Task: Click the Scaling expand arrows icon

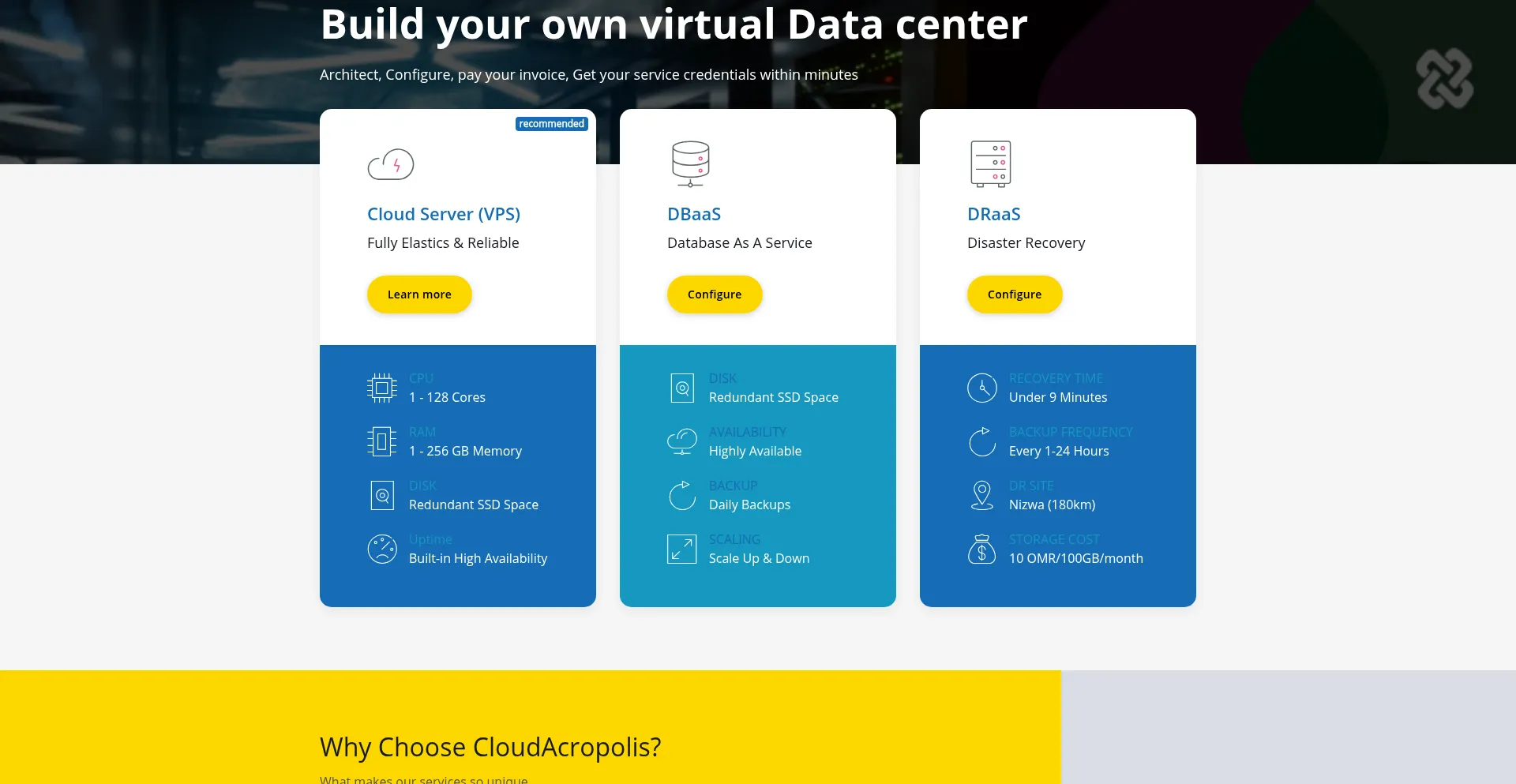Action: click(x=682, y=549)
